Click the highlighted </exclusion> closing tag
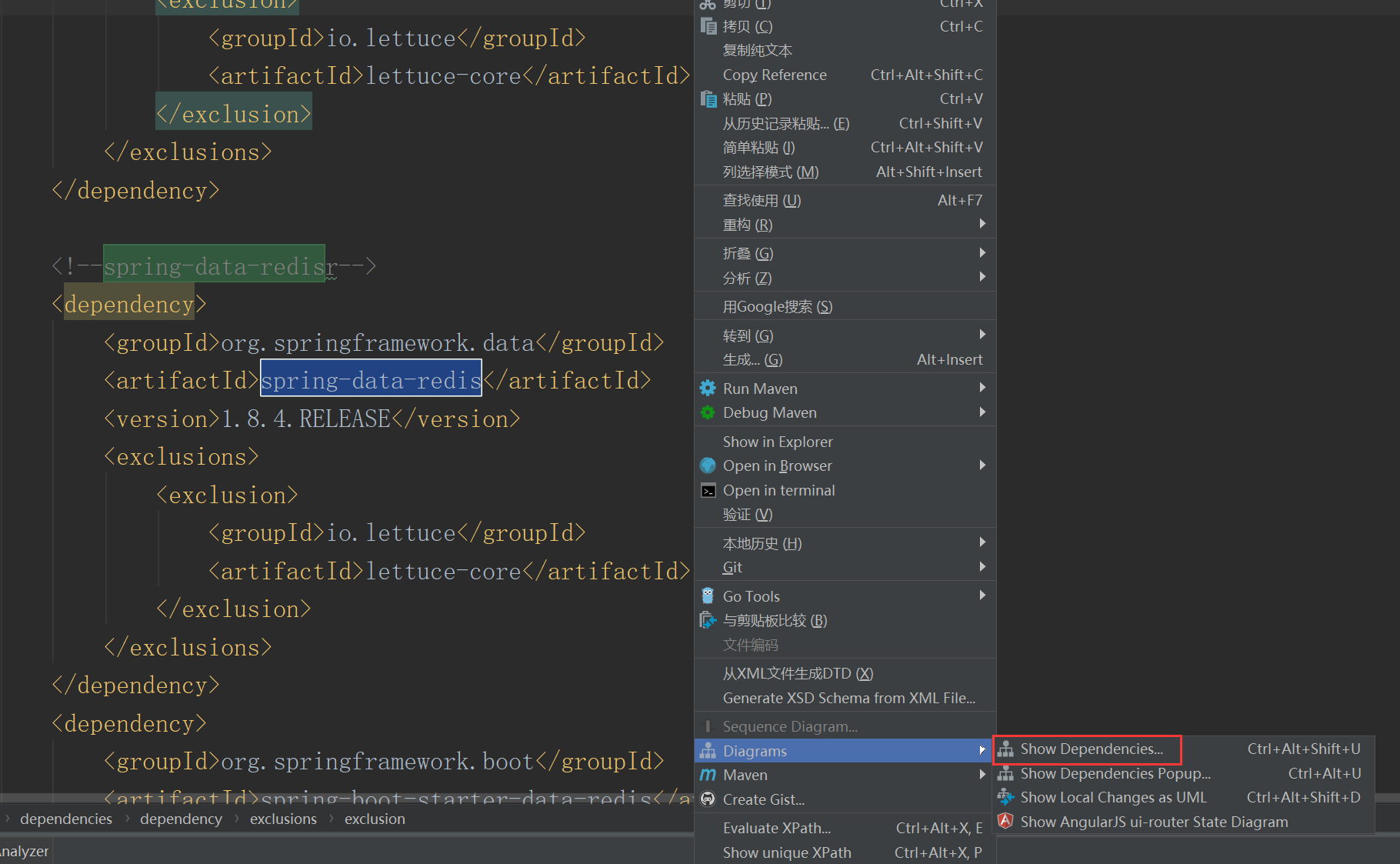 coord(234,114)
